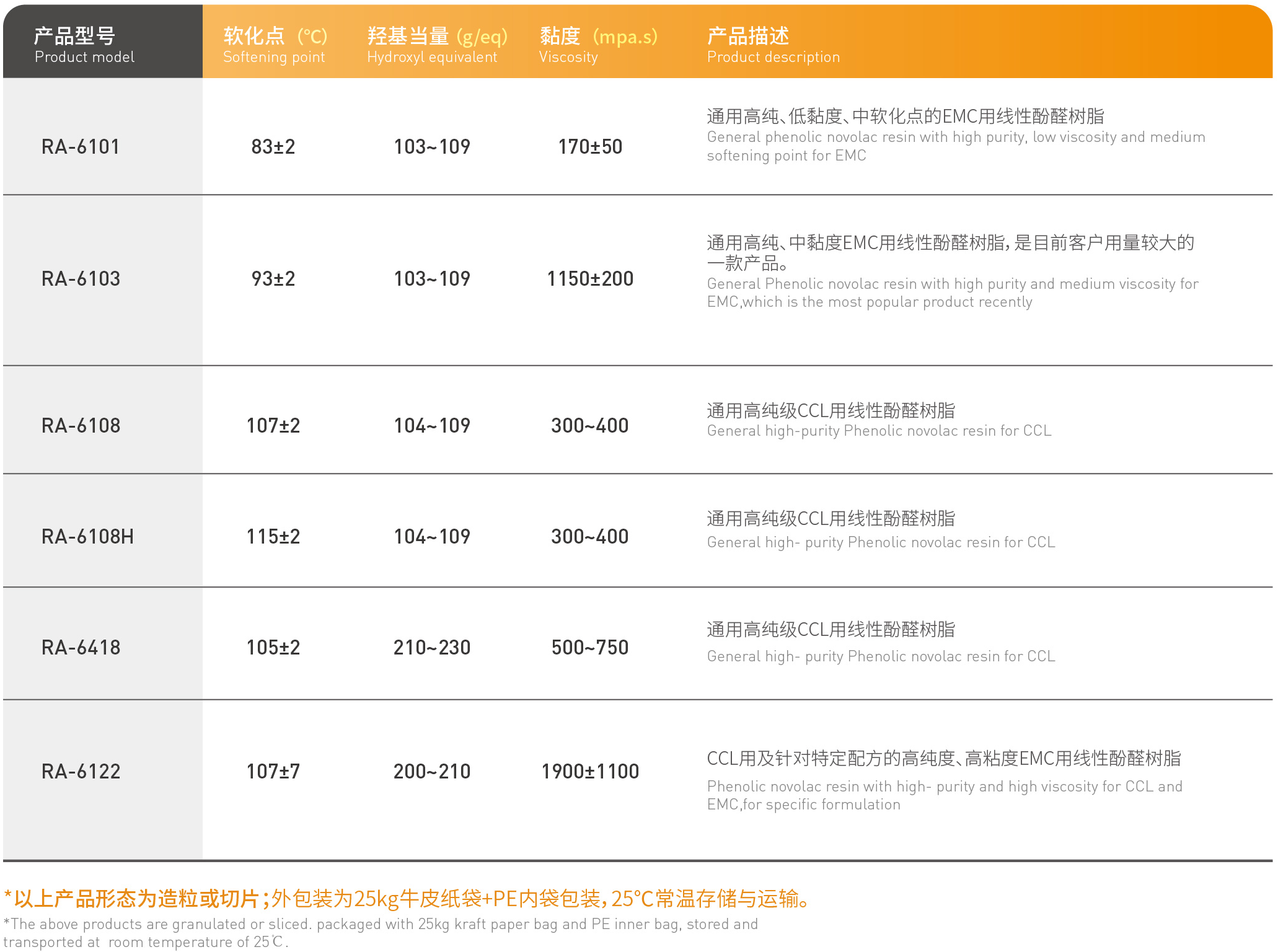The height and width of the screenshot is (952, 1278).
Task: Select the 210~230 hydroxyl equivalent for RA-6418
Action: tap(433, 647)
